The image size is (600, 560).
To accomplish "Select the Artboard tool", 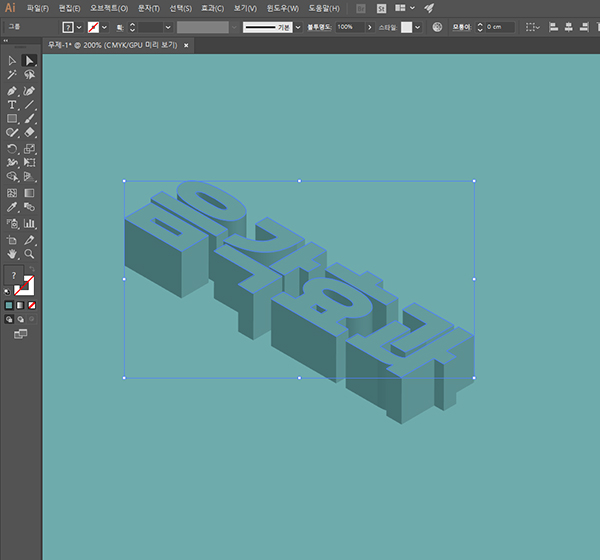I will pyautogui.click(x=12, y=240).
